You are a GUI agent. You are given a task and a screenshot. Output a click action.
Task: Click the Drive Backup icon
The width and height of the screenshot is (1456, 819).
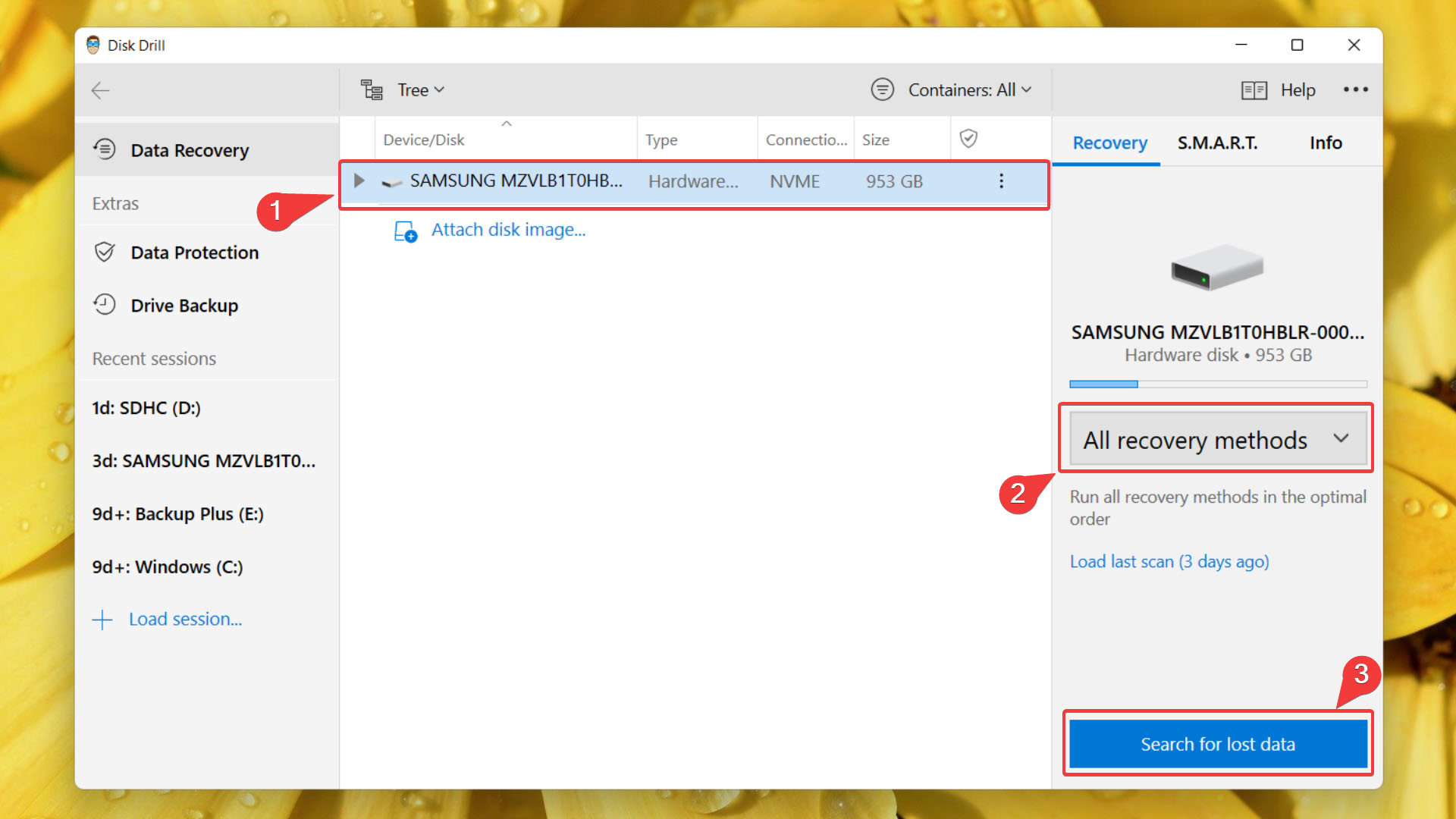104,306
